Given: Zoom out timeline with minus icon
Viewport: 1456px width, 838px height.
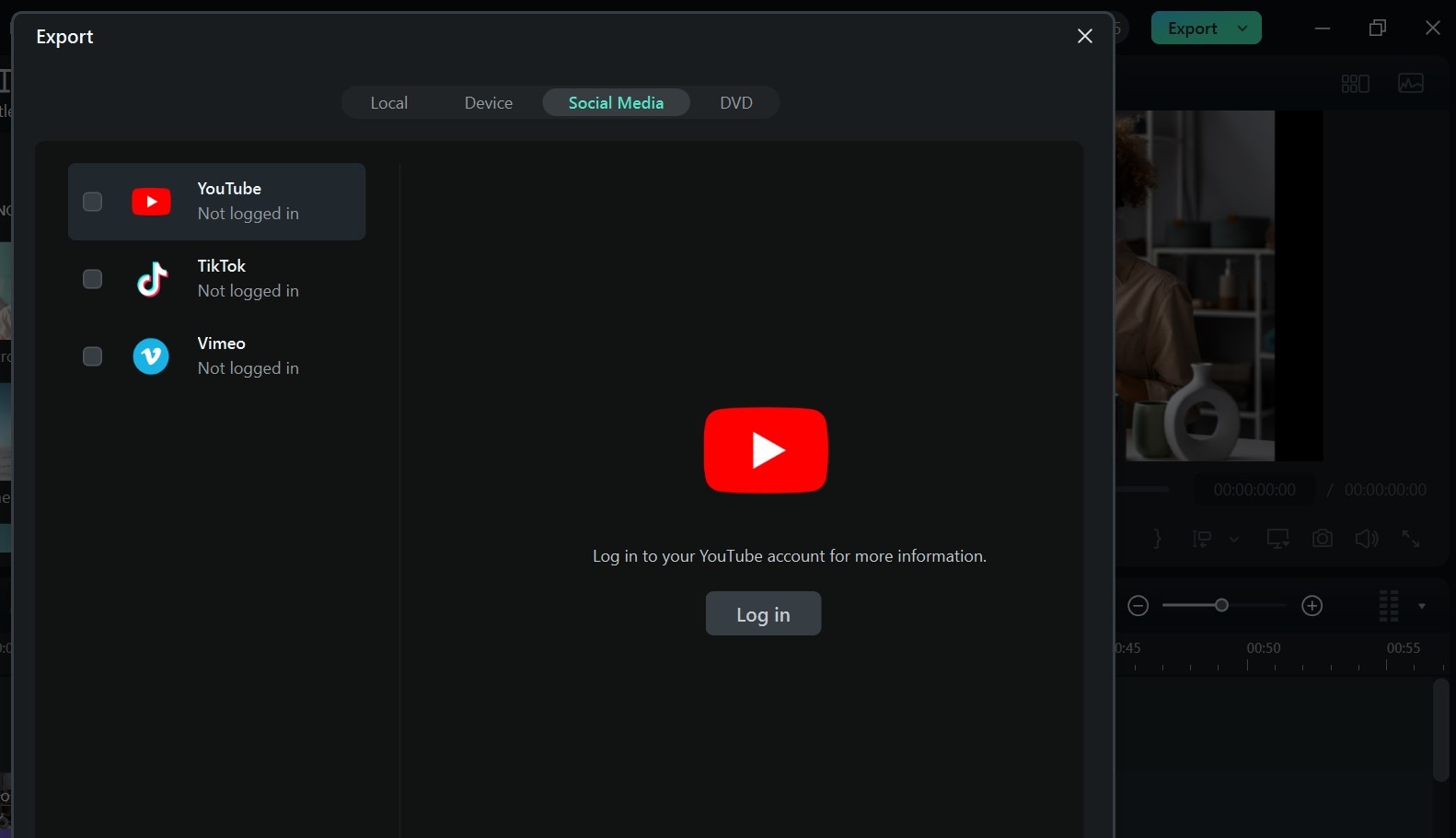Looking at the screenshot, I should (1138, 605).
